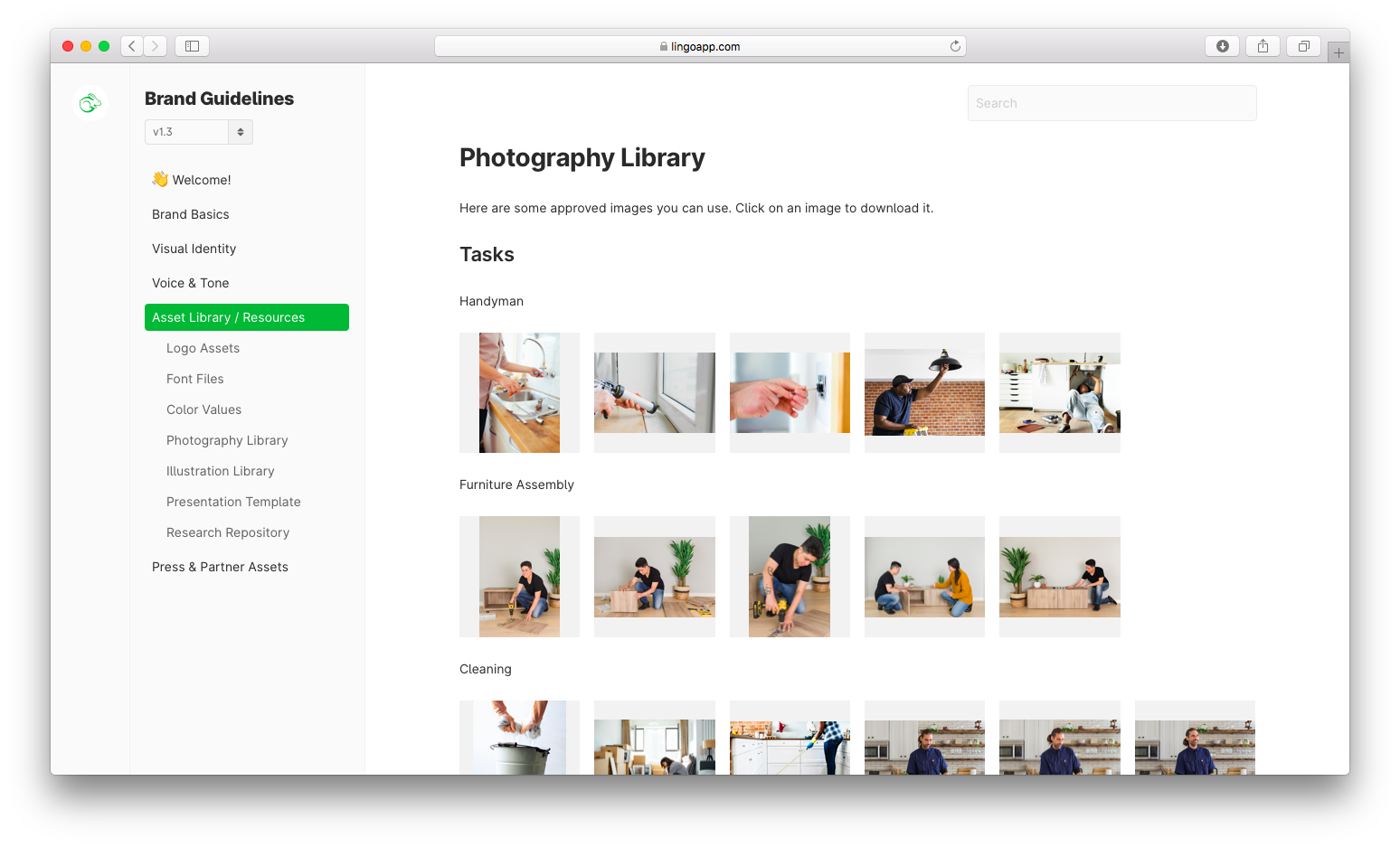
Task: Go back using browser back arrow
Action: pyautogui.click(x=132, y=46)
